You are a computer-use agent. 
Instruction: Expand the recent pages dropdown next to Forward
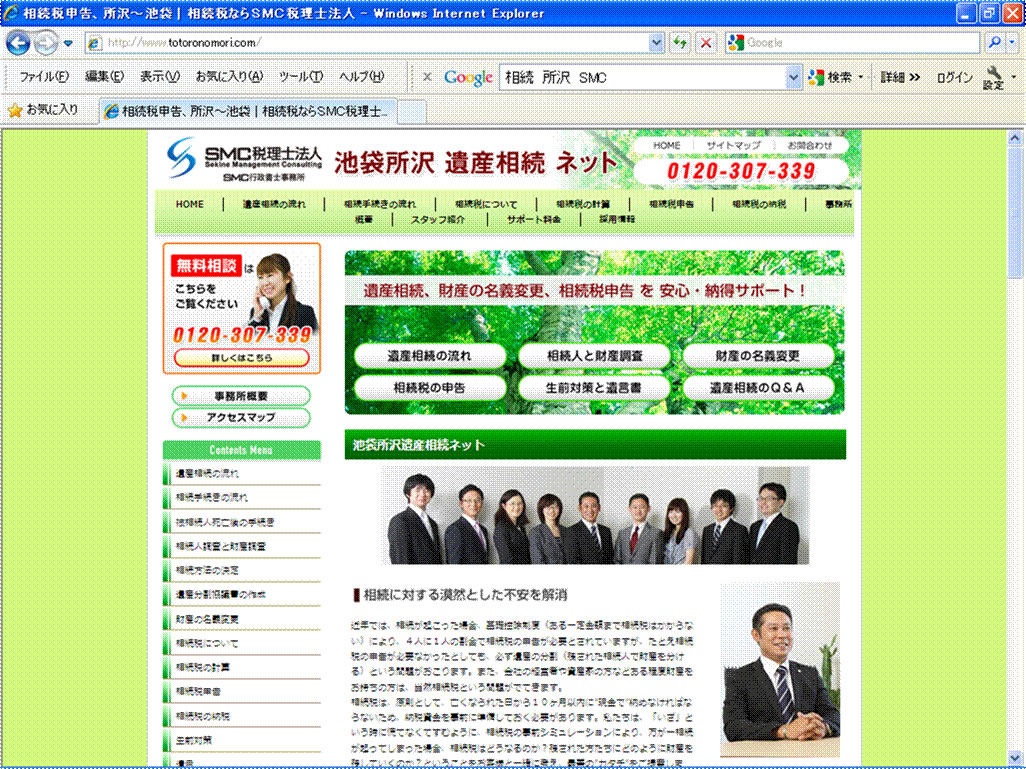68,43
